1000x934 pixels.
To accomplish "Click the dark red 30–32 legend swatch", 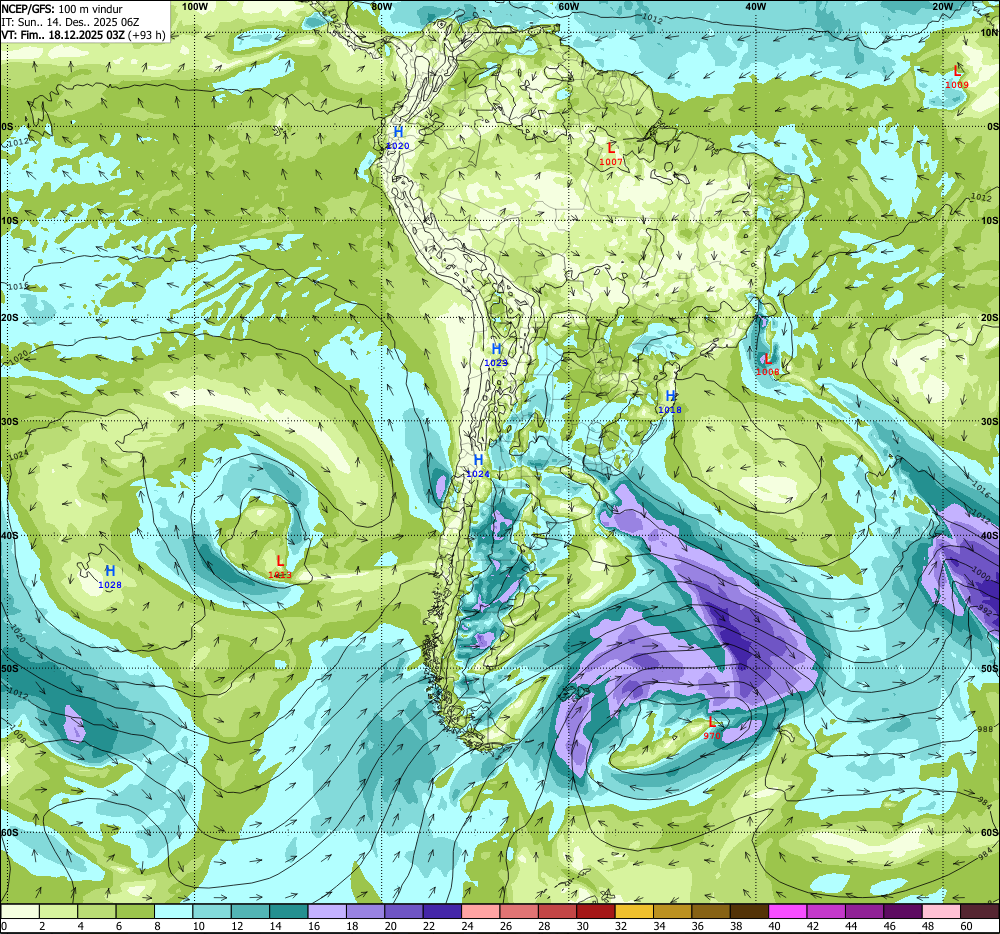I will 596,912.
